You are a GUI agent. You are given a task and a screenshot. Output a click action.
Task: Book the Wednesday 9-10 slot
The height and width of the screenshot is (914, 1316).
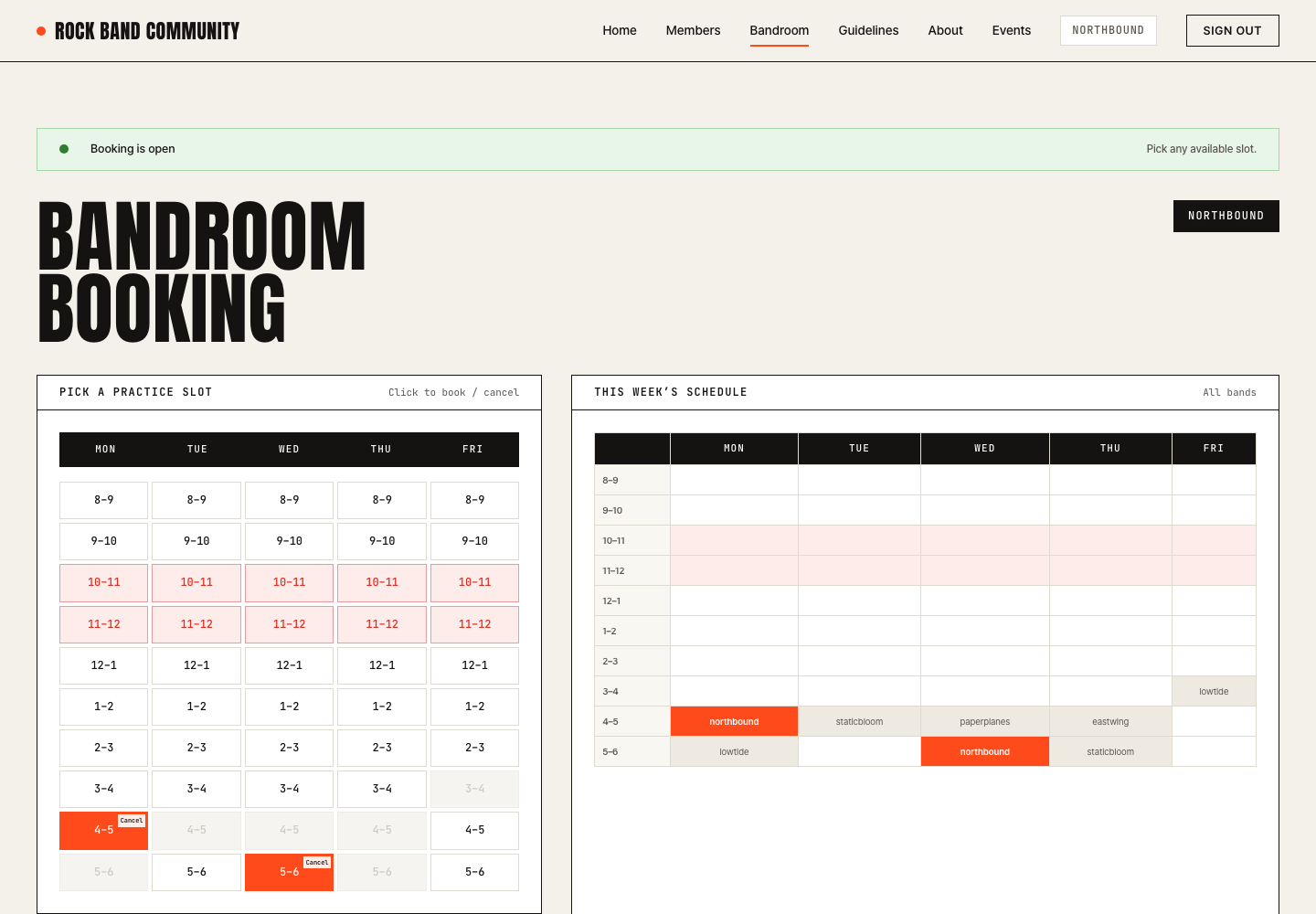click(x=290, y=541)
